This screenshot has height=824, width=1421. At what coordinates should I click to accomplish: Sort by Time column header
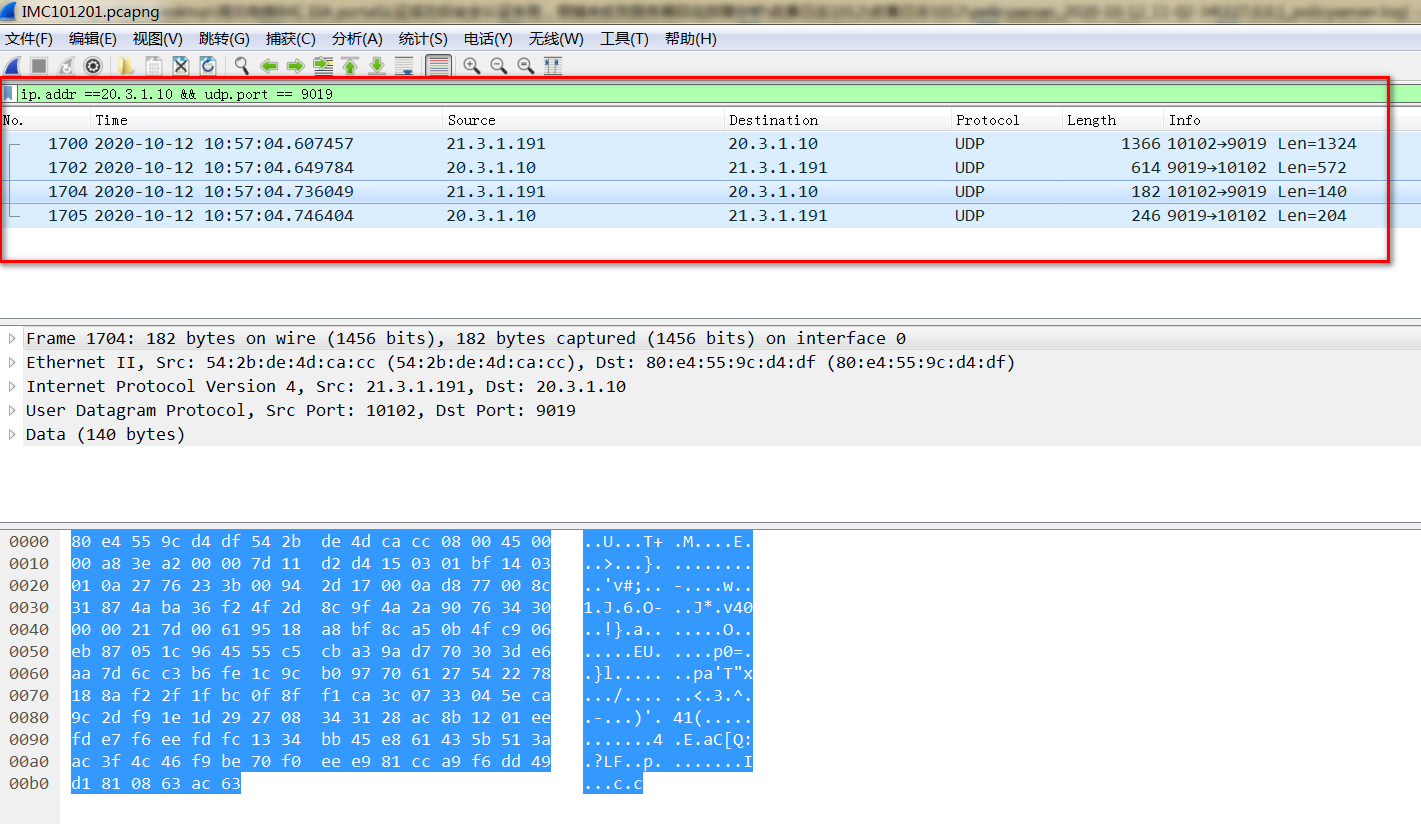coord(267,120)
